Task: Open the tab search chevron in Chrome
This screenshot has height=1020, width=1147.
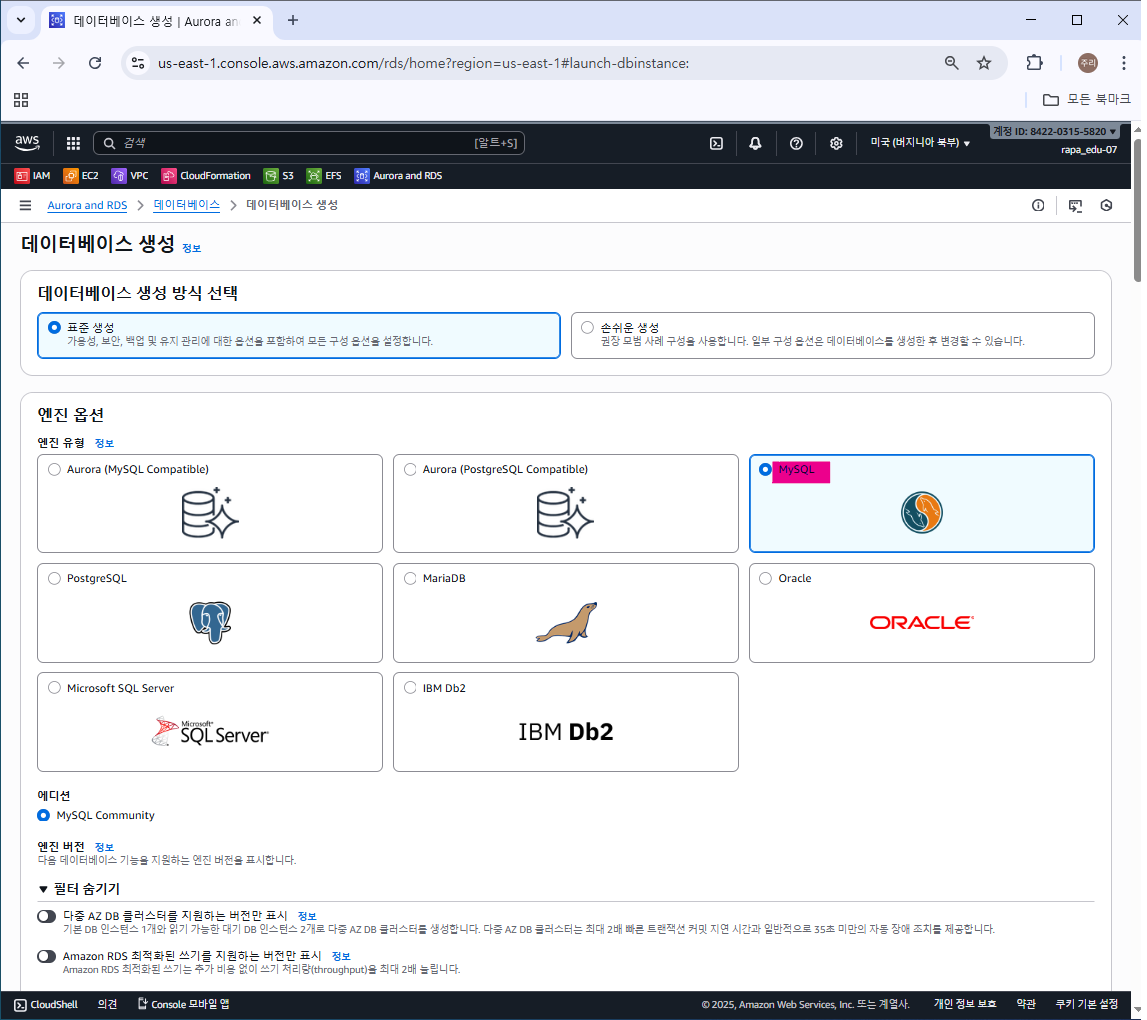Action: 21,20
